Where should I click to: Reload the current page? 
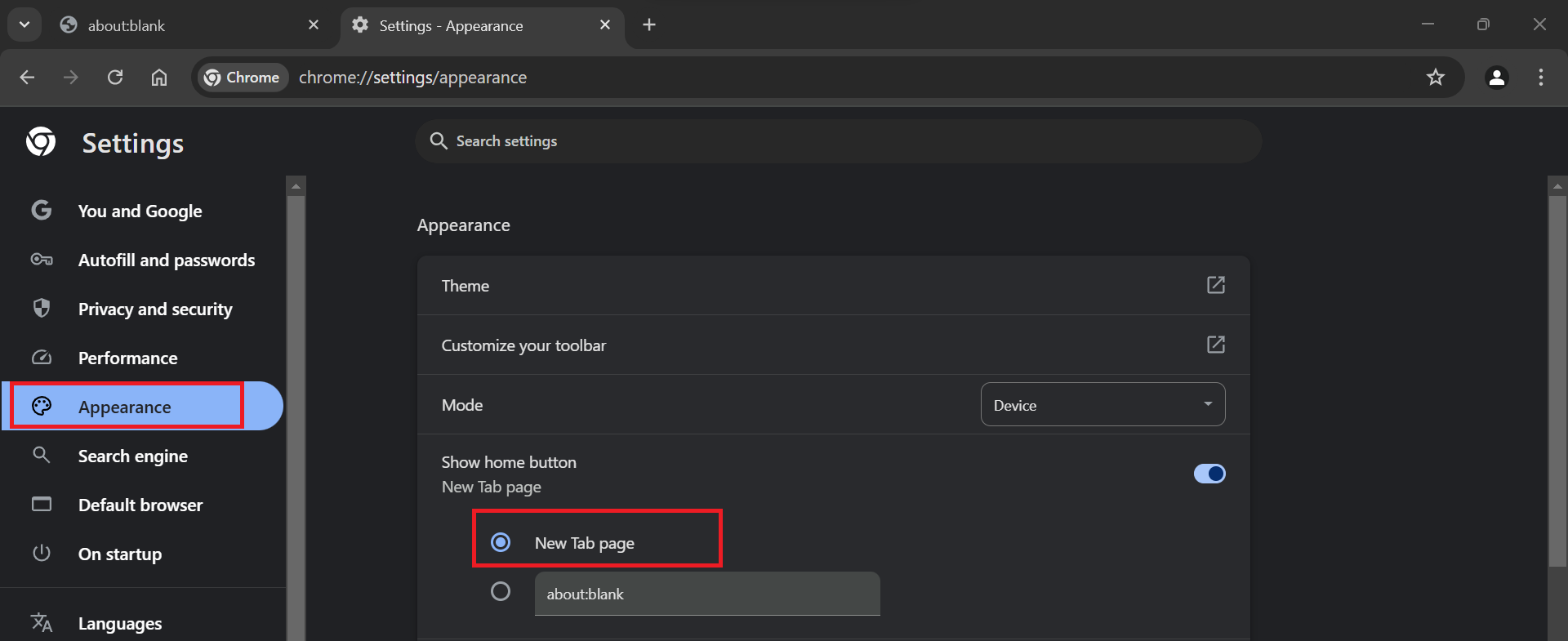pyautogui.click(x=115, y=78)
